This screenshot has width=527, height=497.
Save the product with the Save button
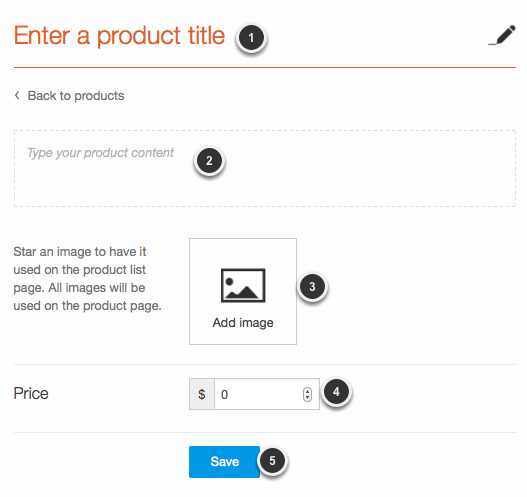coord(224,462)
